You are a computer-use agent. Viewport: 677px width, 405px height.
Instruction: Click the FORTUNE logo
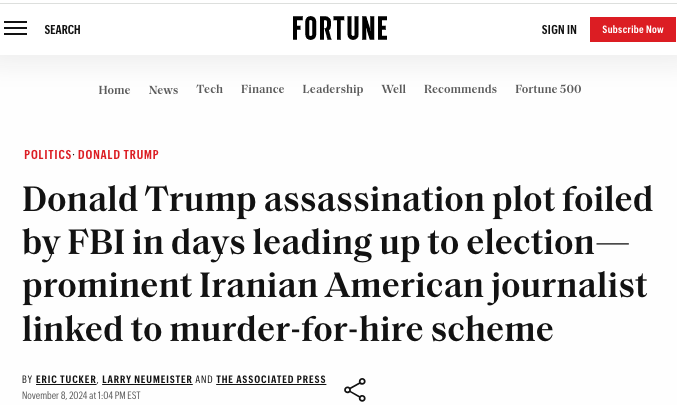[340, 28]
